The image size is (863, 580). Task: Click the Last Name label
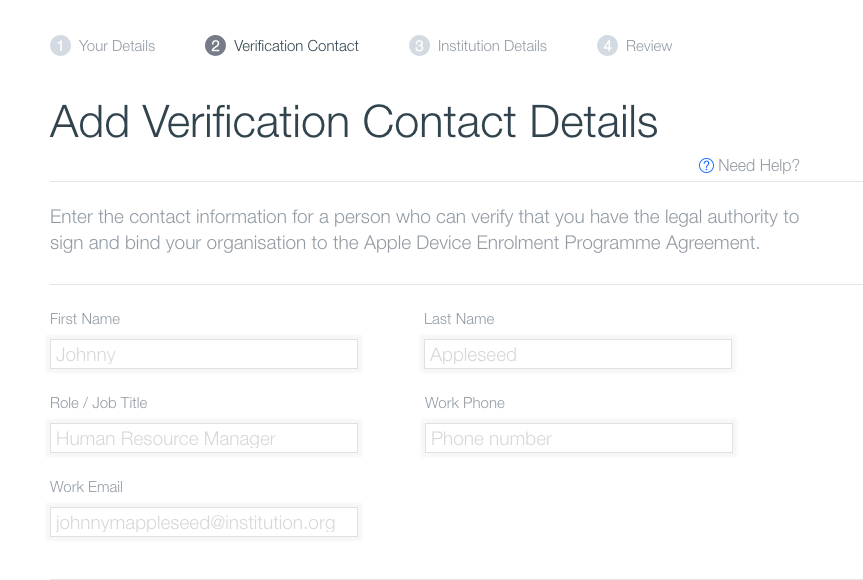pyautogui.click(x=459, y=319)
